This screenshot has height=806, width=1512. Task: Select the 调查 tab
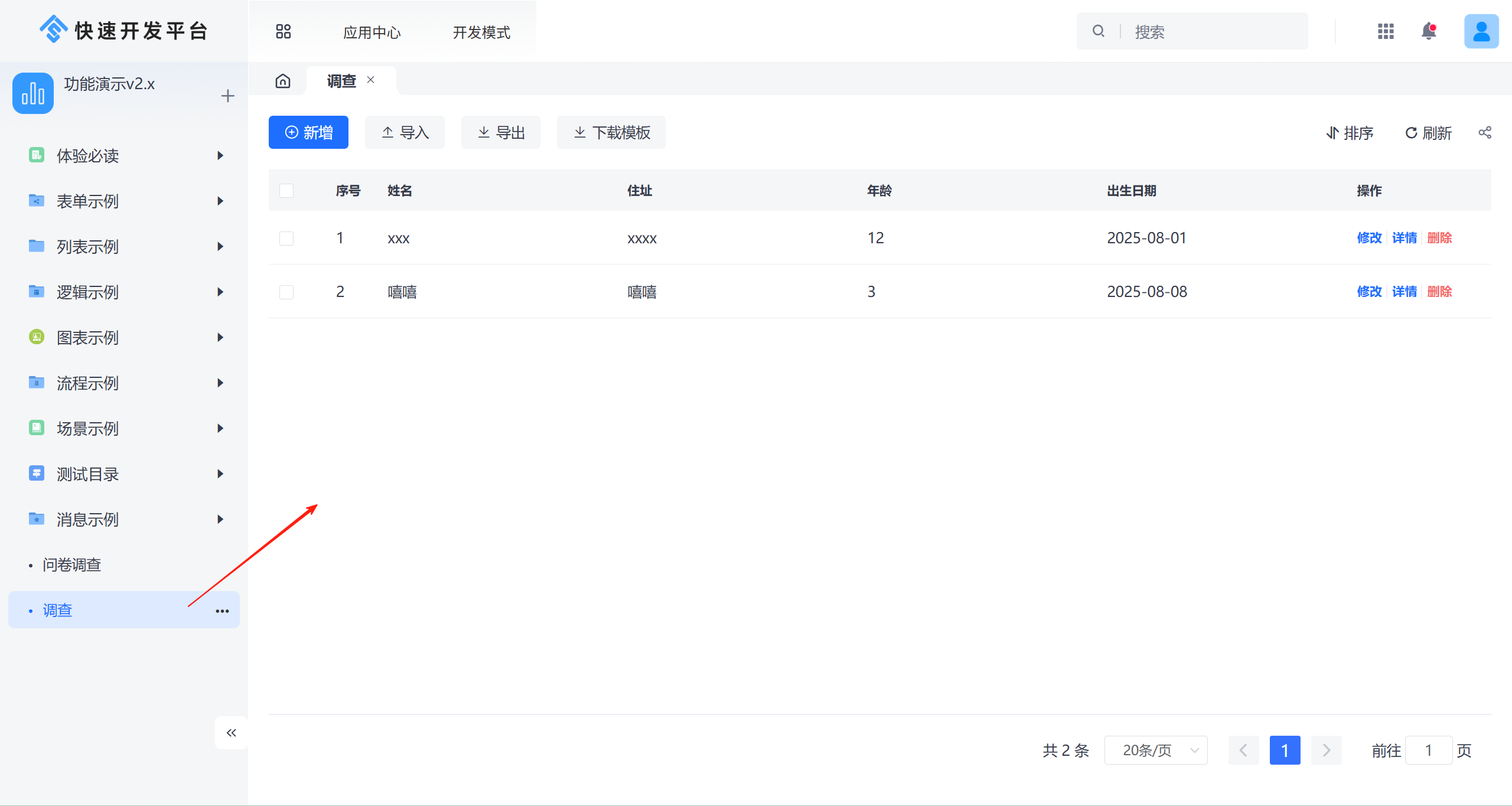click(x=341, y=81)
